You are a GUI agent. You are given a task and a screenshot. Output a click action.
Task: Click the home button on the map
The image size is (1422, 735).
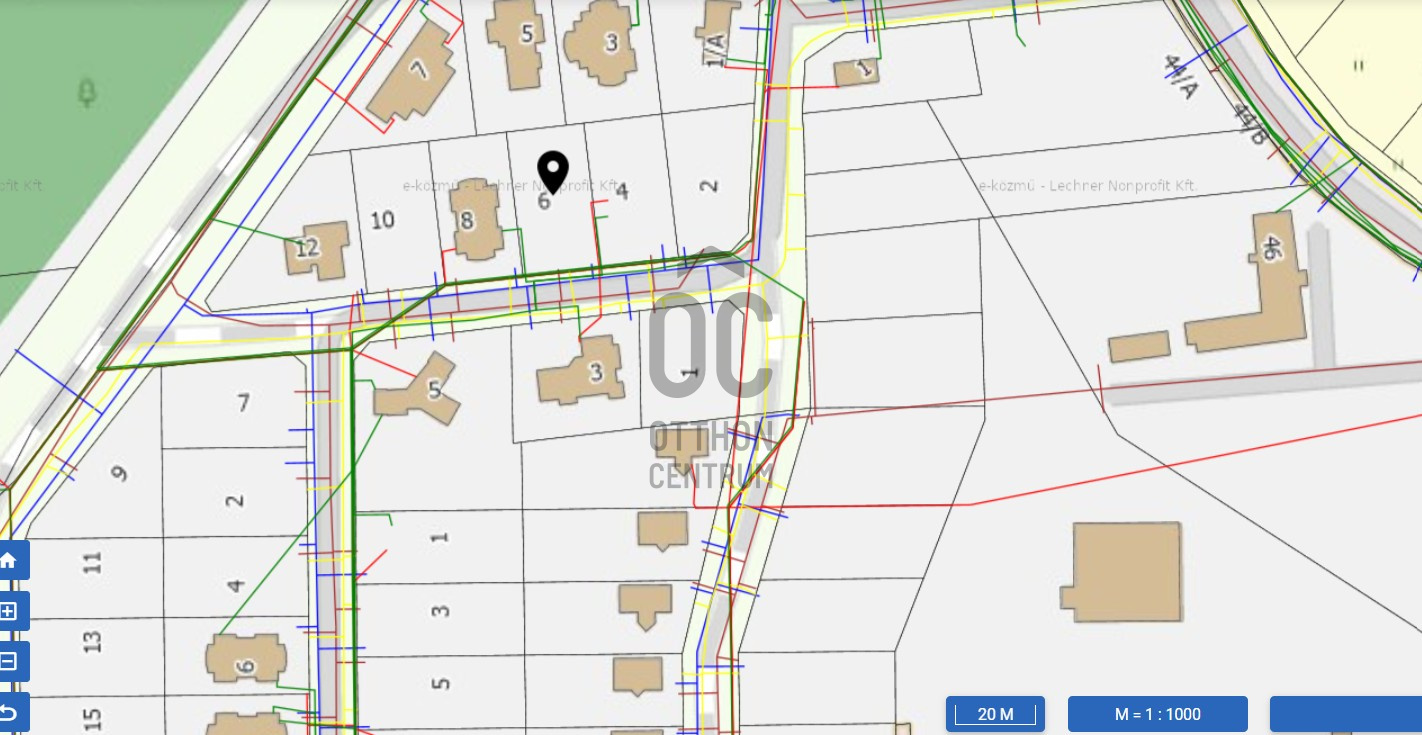point(12,561)
